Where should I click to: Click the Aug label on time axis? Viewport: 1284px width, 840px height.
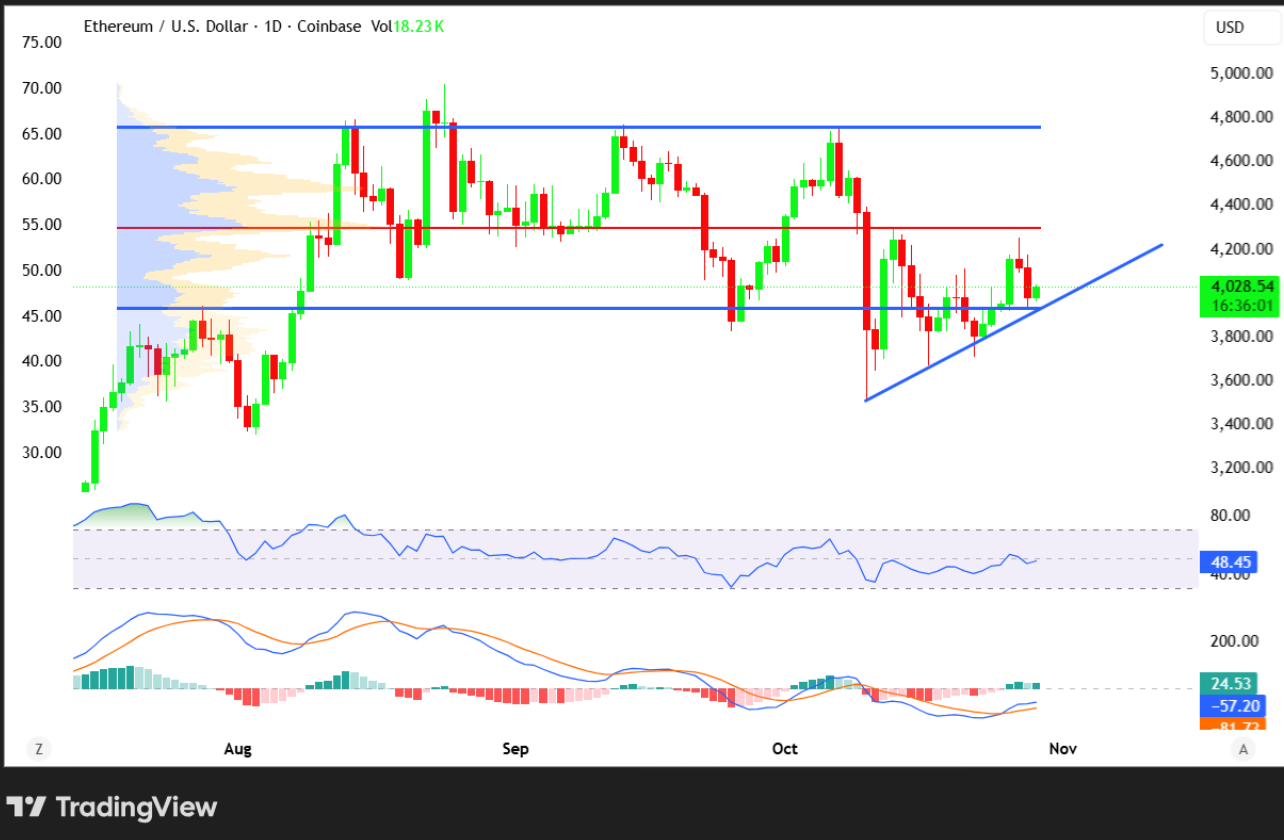(x=237, y=749)
